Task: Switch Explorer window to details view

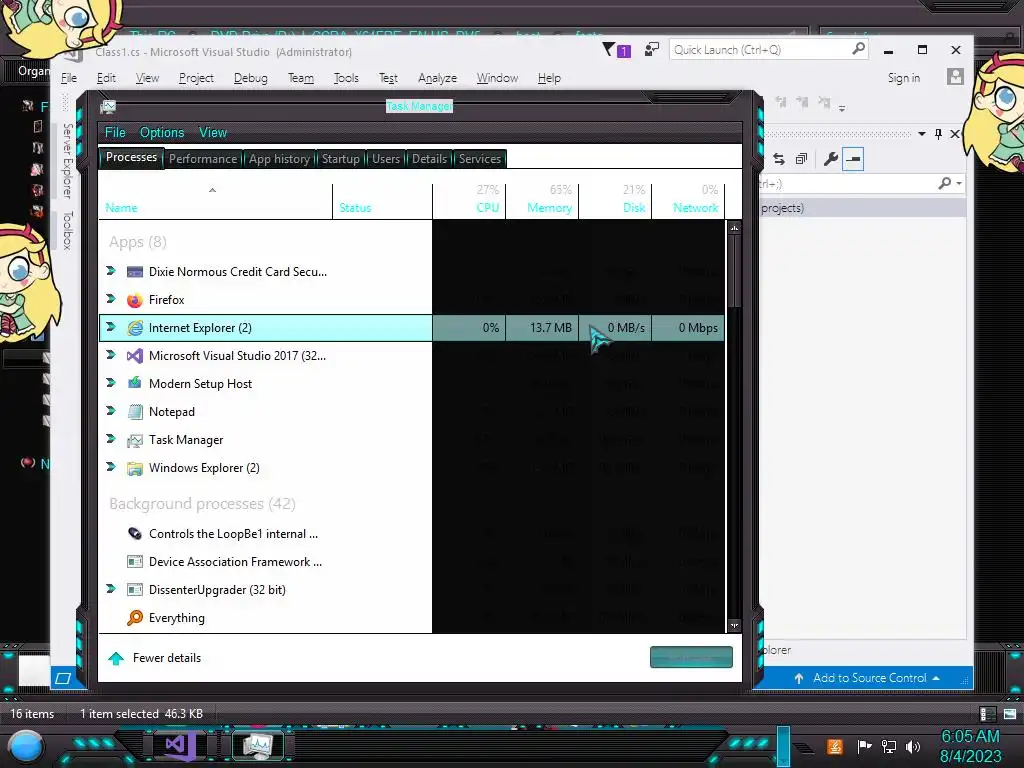Action: pos(987,714)
